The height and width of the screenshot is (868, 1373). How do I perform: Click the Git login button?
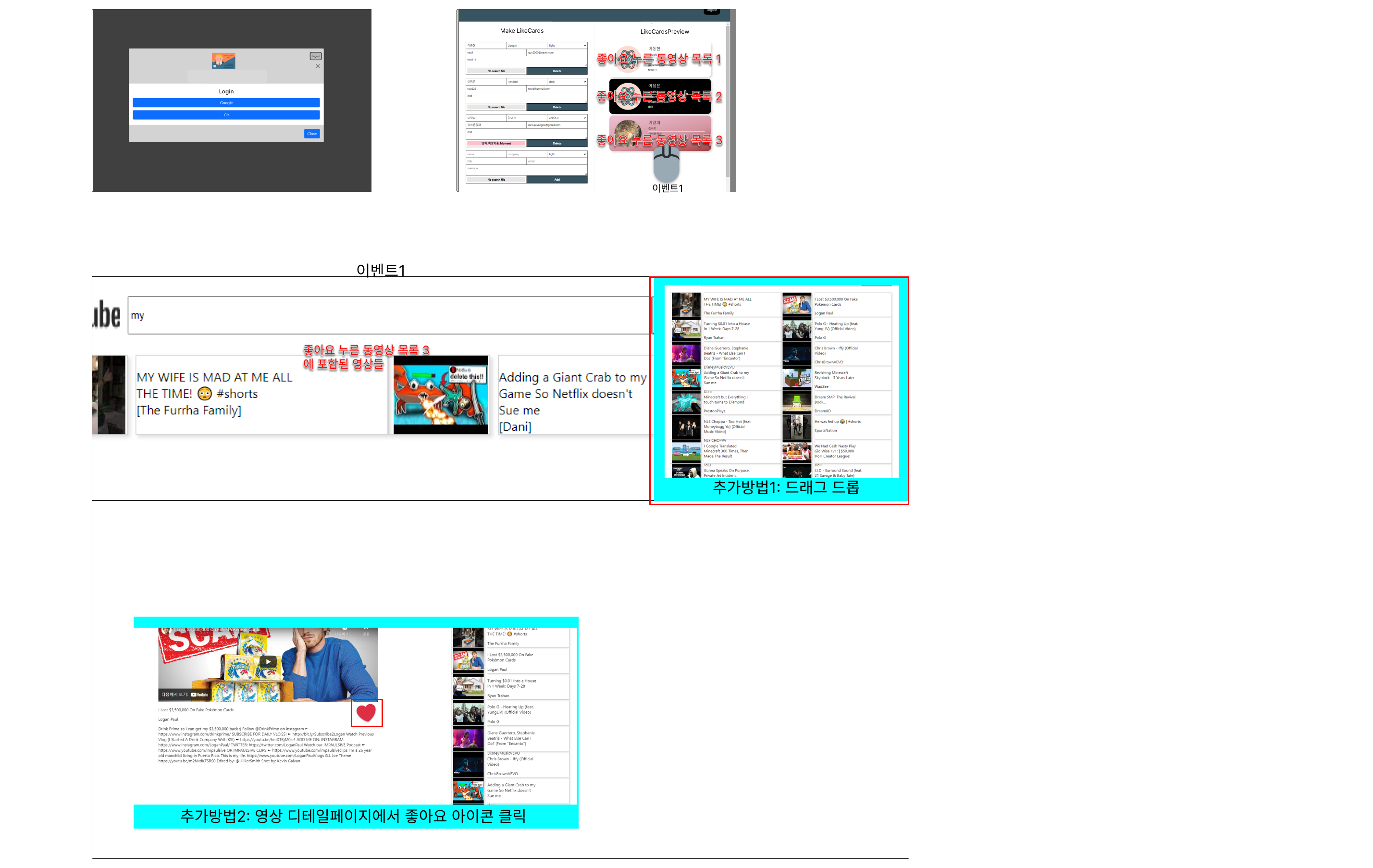pyautogui.click(x=226, y=115)
